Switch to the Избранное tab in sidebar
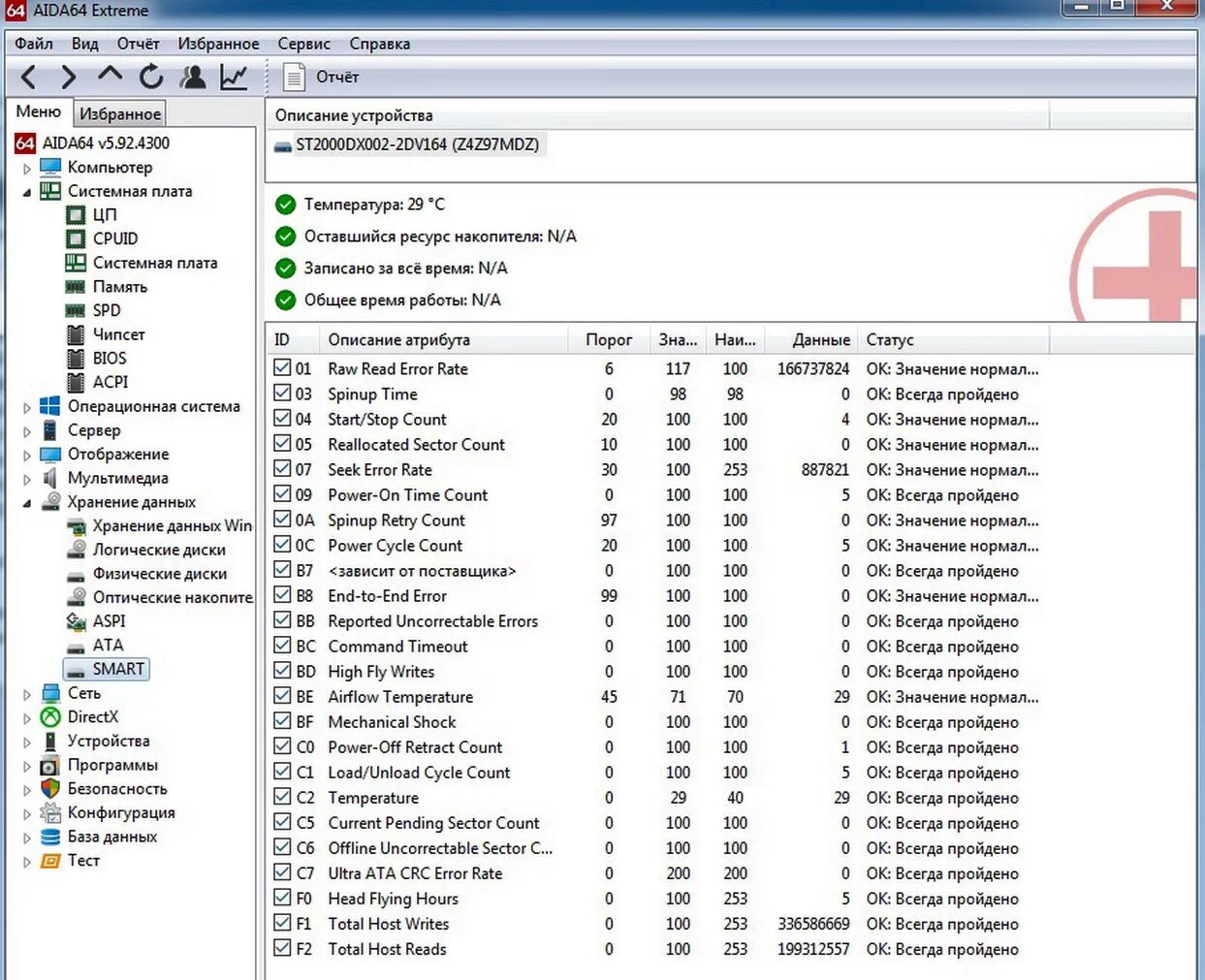Image resolution: width=1205 pixels, height=980 pixels. point(120,113)
